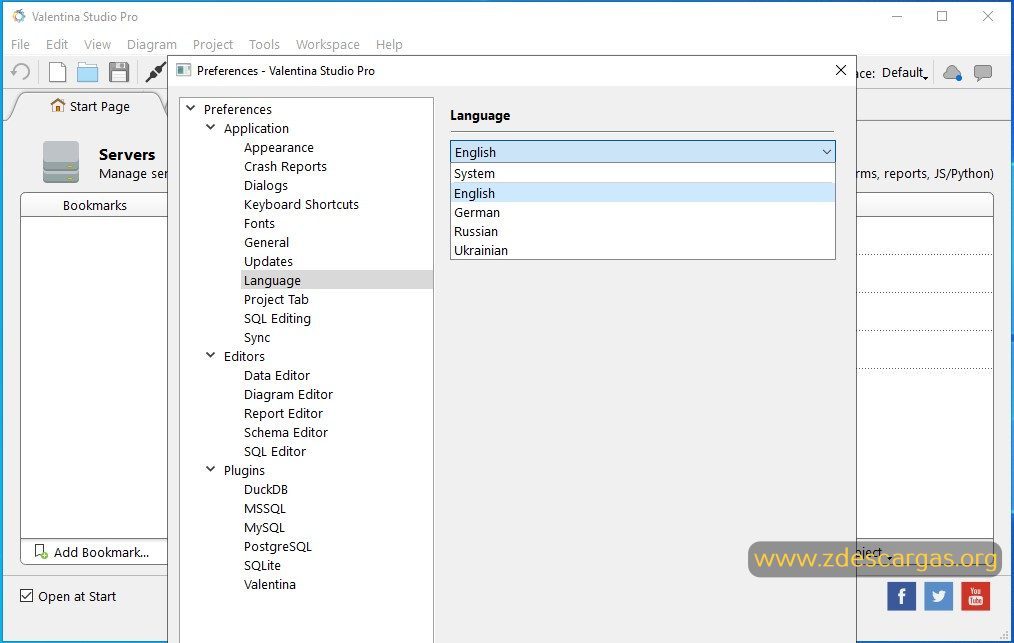
Task: Choose Ukrainian from language list
Action: [643, 250]
